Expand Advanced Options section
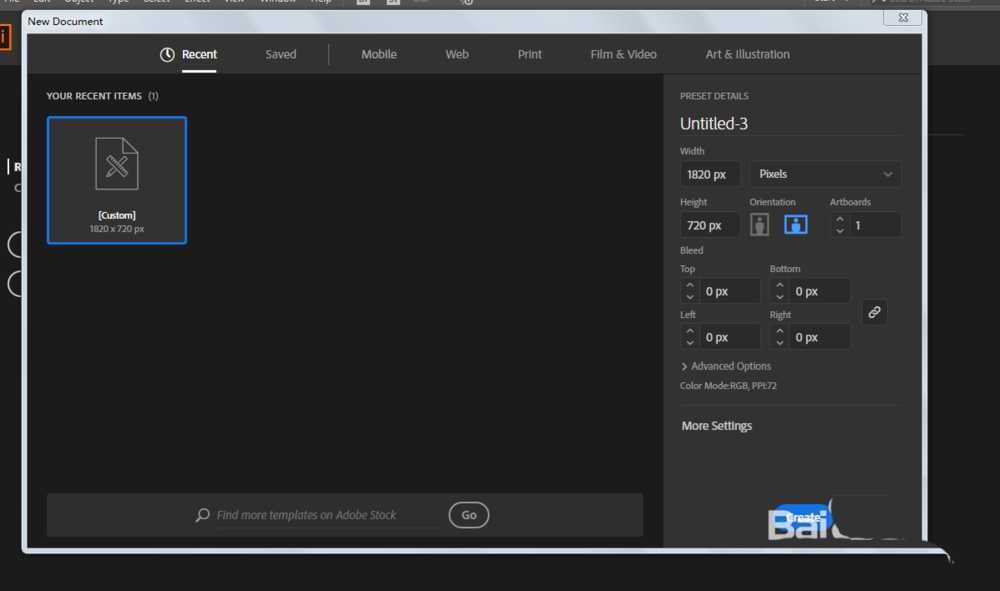 pyautogui.click(x=726, y=366)
